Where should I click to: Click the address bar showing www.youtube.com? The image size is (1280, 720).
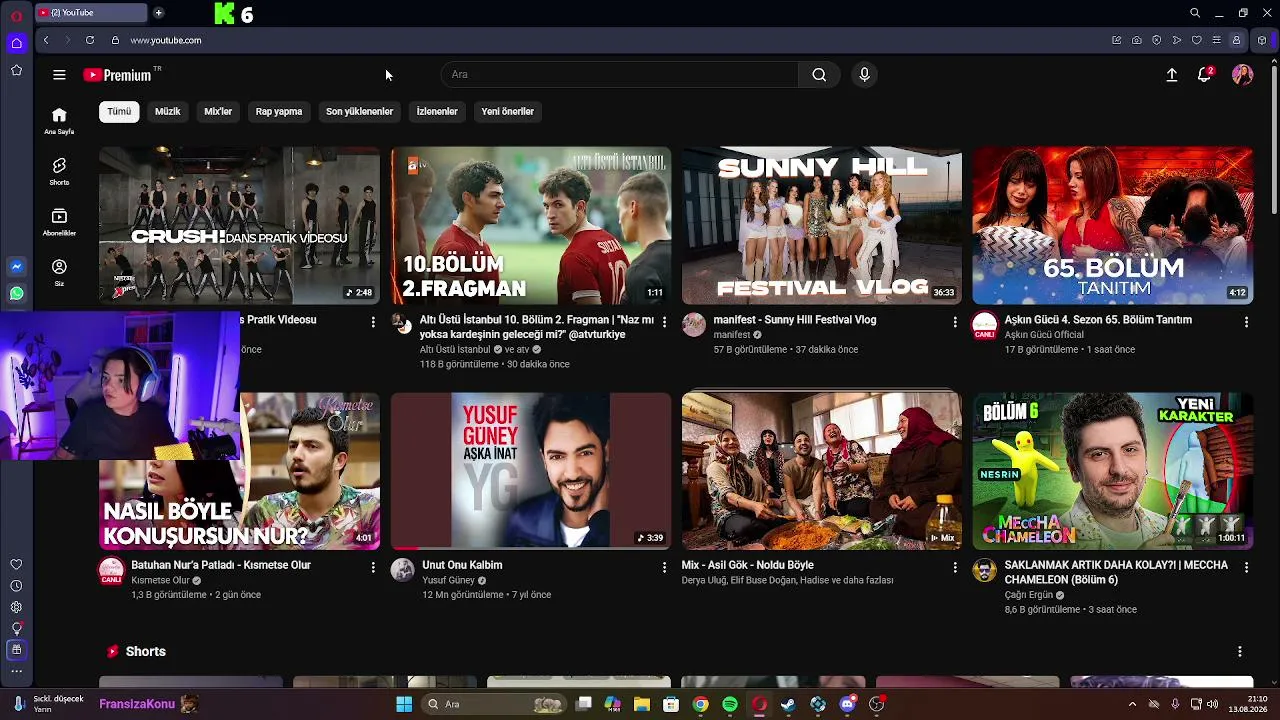165,40
